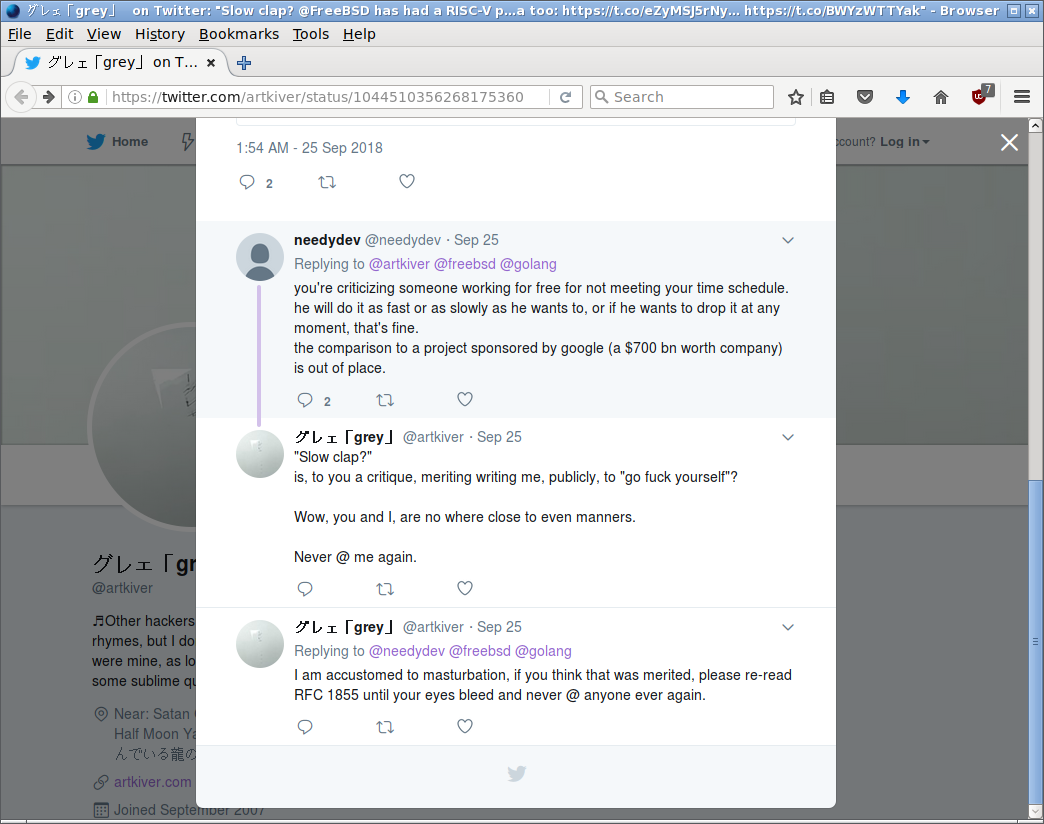Like the RFC 1855 tweet
The image size is (1044, 824).
pos(465,726)
